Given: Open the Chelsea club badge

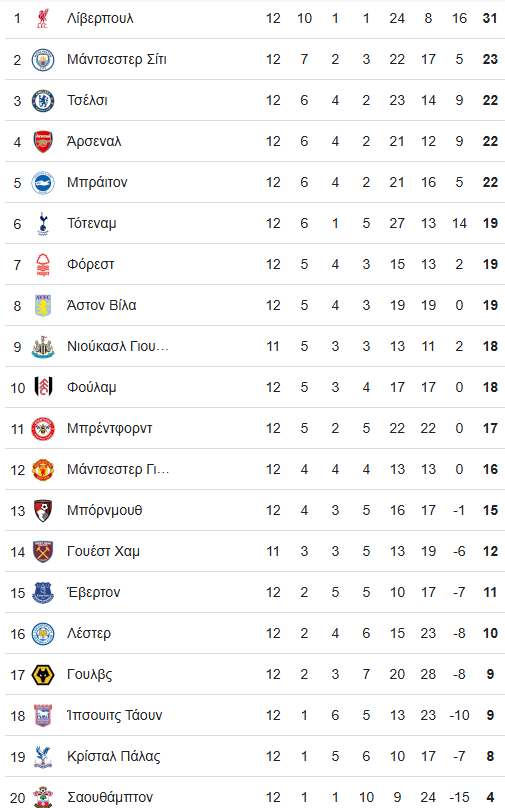Looking at the screenshot, I should pyautogui.click(x=43, y=100).
